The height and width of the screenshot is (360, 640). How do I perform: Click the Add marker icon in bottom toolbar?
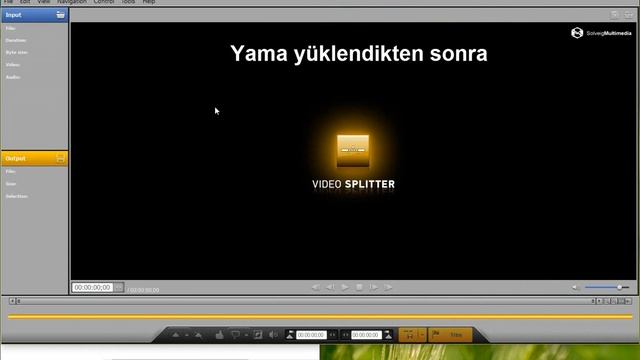176,335
